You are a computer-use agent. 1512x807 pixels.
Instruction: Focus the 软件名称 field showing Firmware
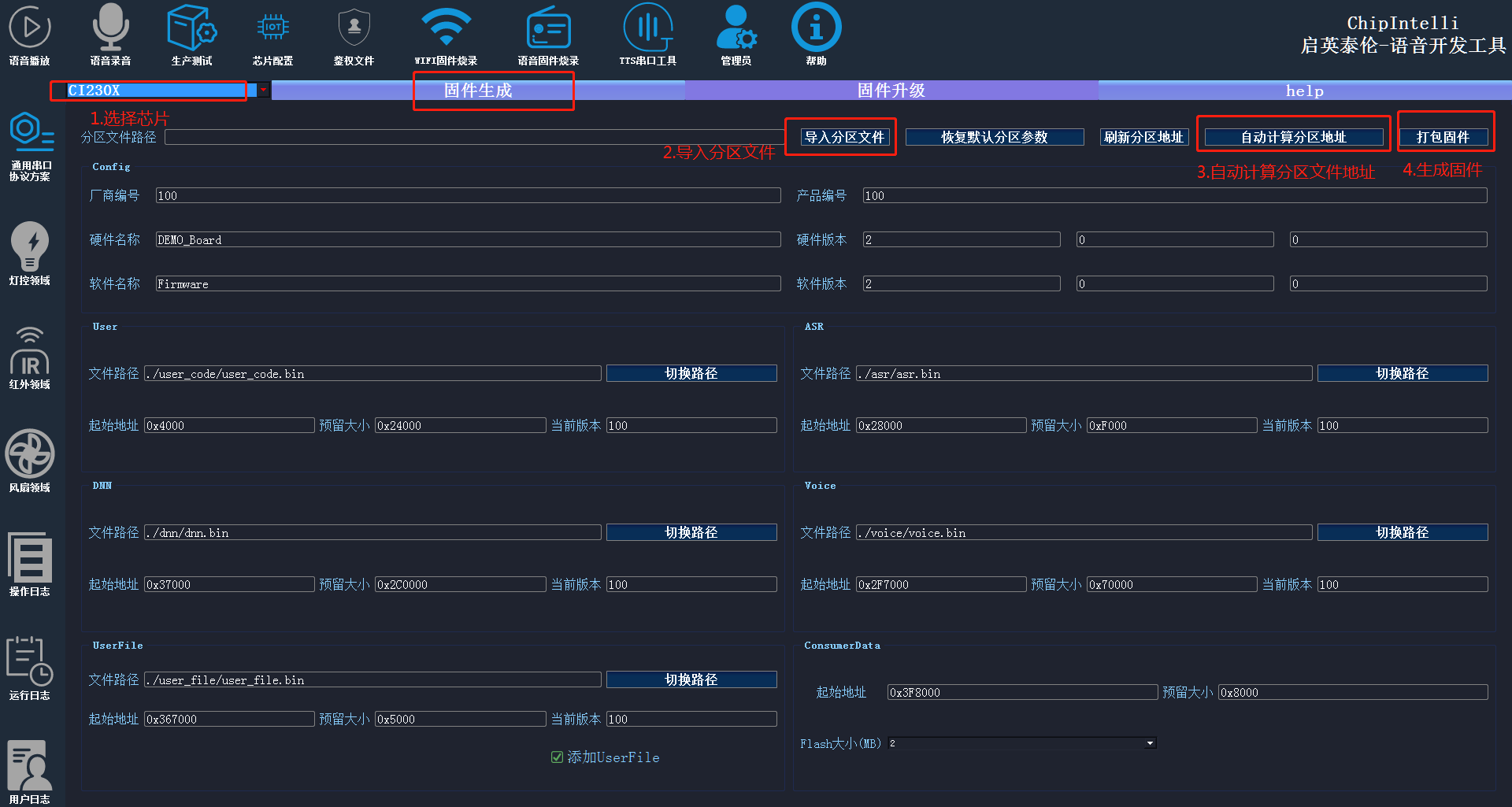pyautogui.click(x=468, y=283)
